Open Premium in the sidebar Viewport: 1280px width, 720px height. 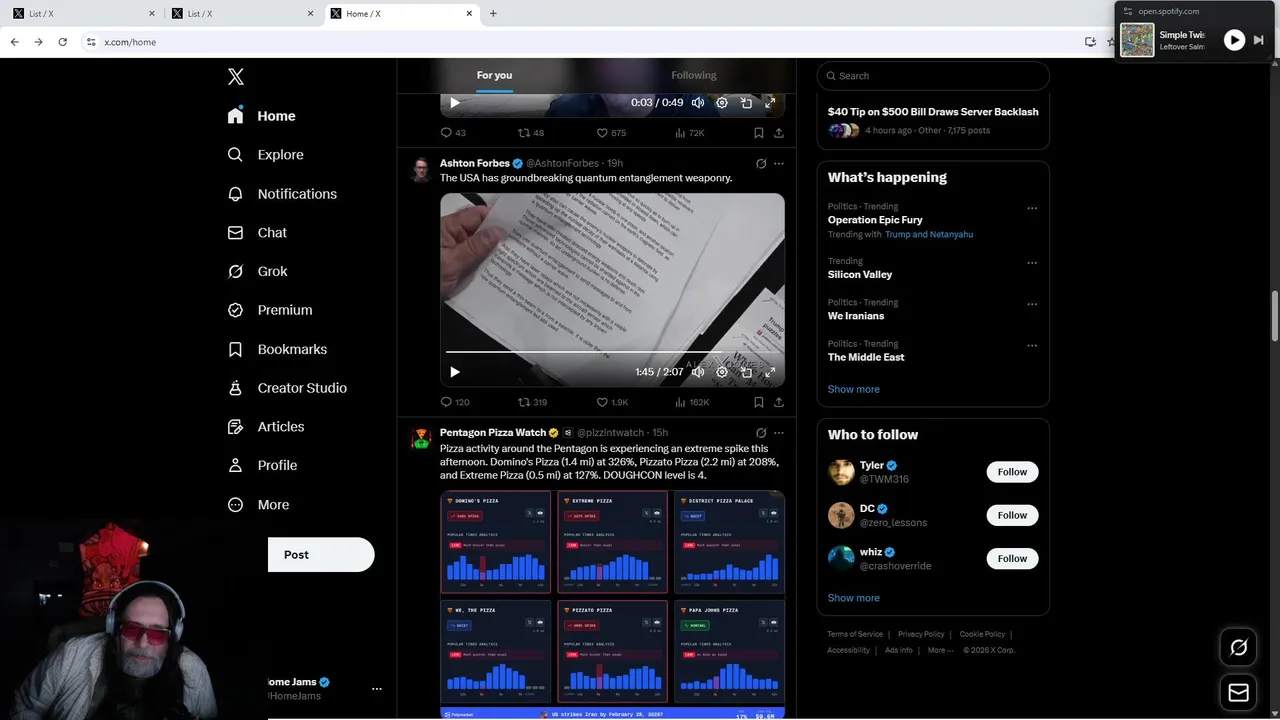270,310
